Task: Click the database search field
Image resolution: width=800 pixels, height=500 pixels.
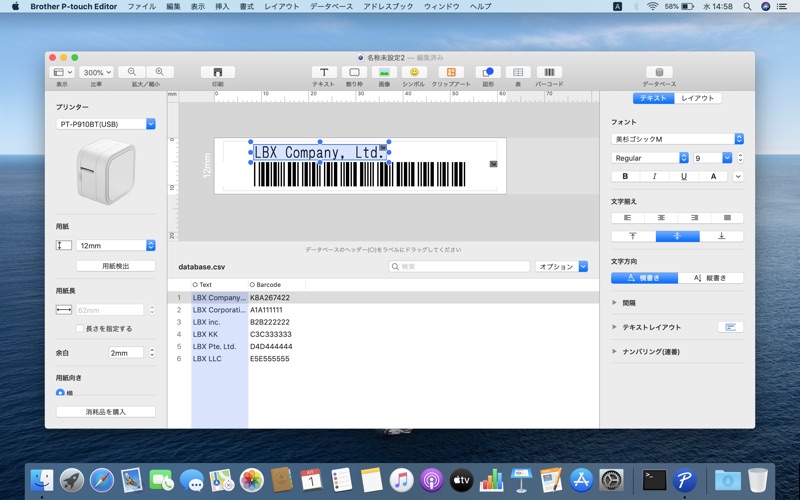Action: click(x=459, y=266)
